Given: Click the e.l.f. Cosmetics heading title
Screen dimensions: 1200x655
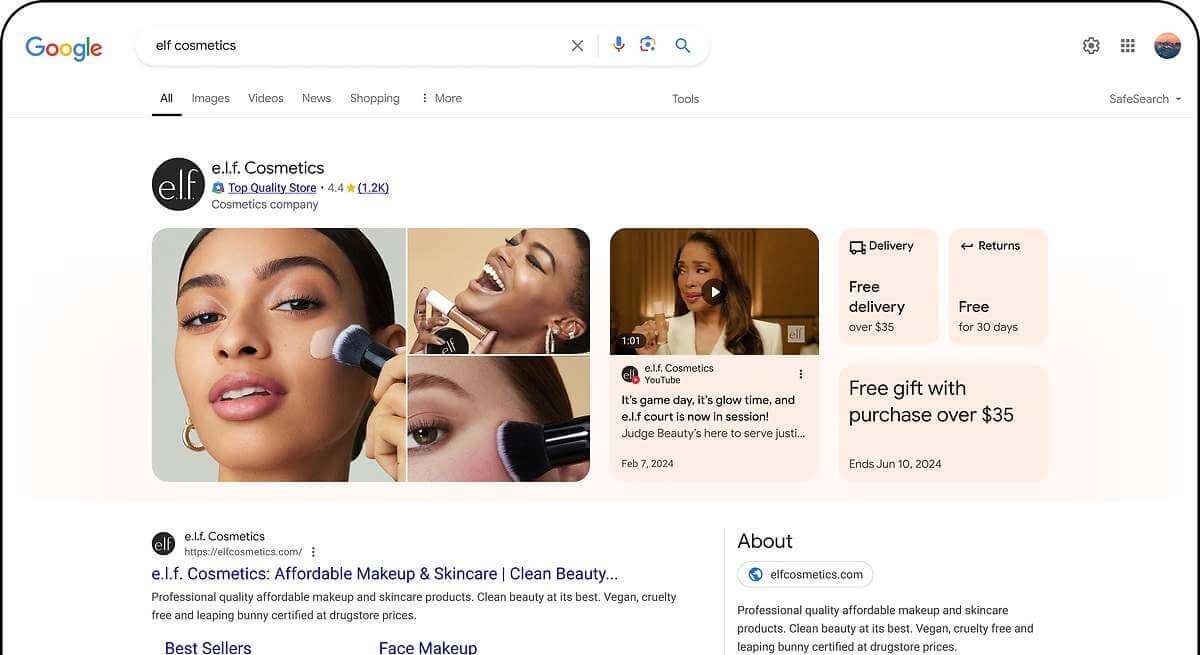Looking at the screenshot, I should click(x=268, y=168).
